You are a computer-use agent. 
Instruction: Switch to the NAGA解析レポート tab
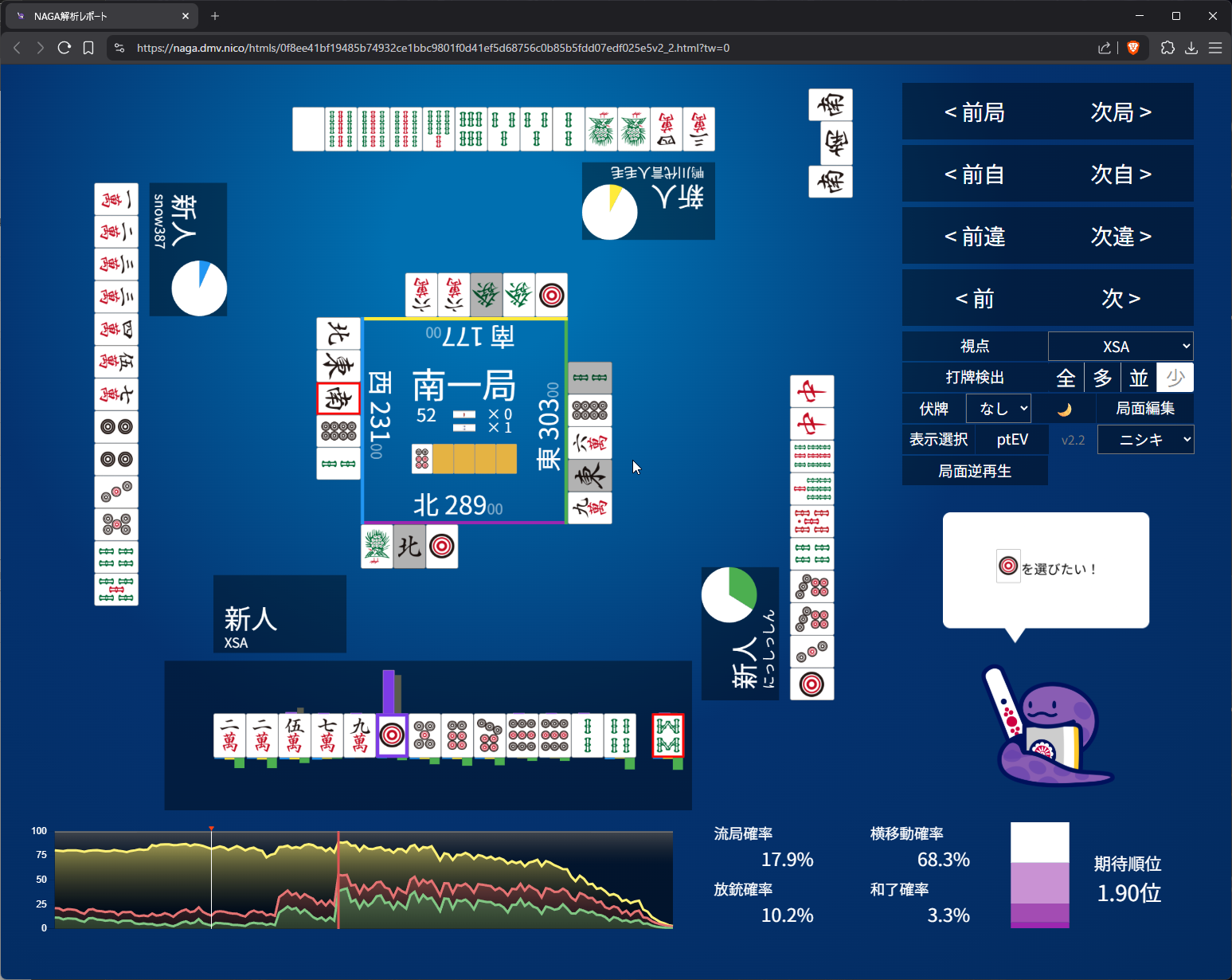pos(100,16)
